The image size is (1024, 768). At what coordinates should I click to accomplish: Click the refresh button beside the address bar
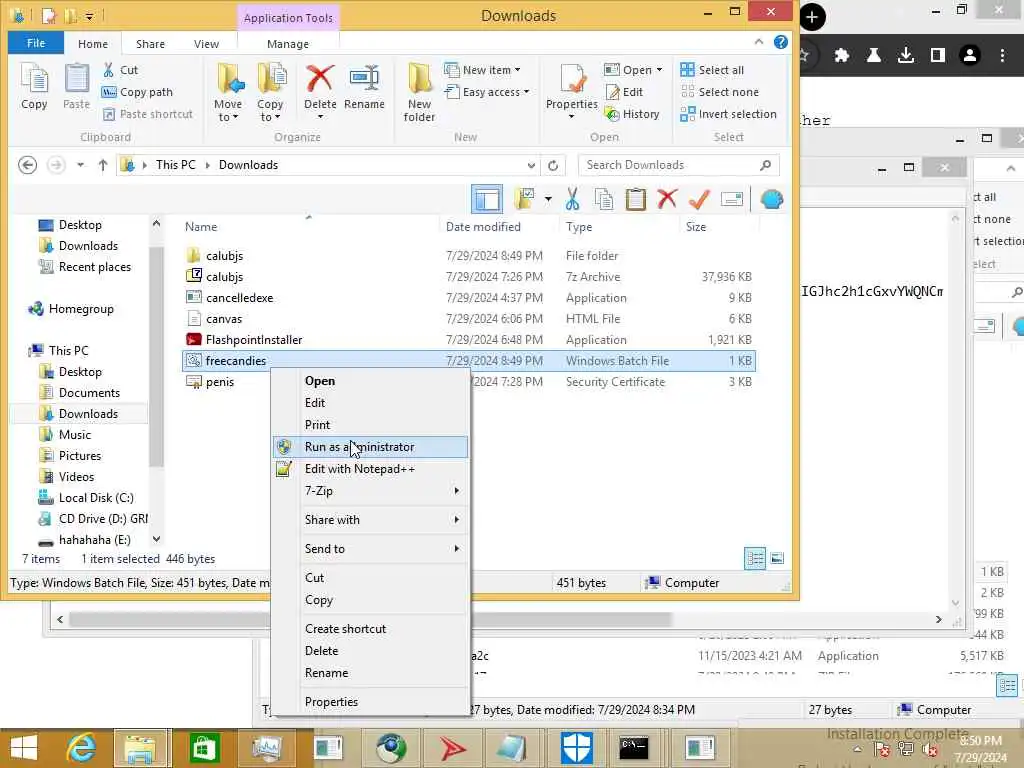552,165
